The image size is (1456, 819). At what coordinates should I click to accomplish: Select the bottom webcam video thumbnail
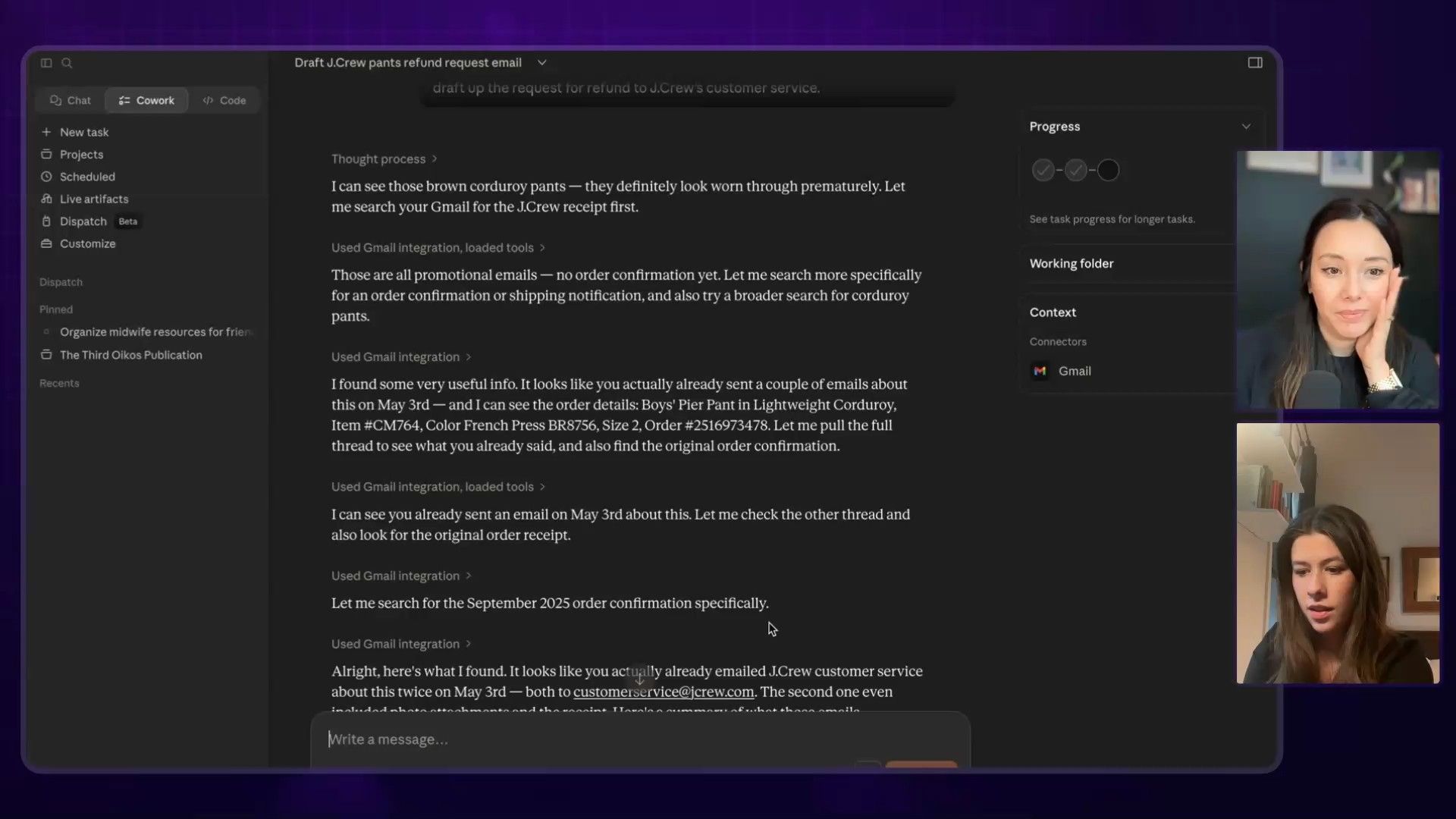pos(1338,554)
